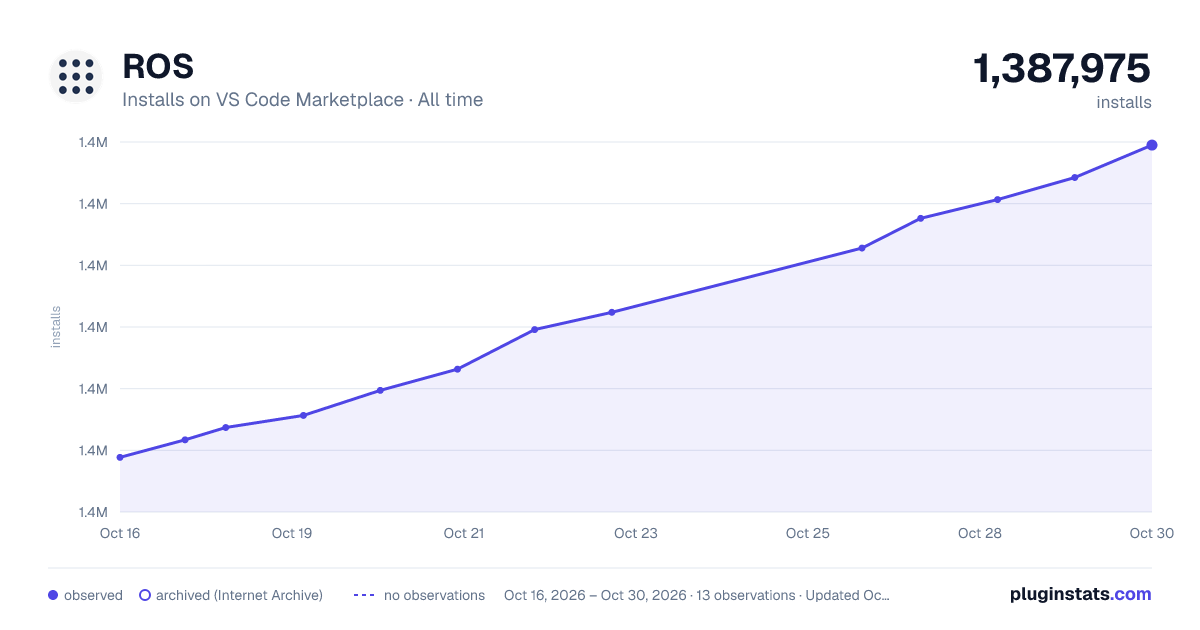
Task: Click the Oct 23 x-axis label
Action: point(636,533)
